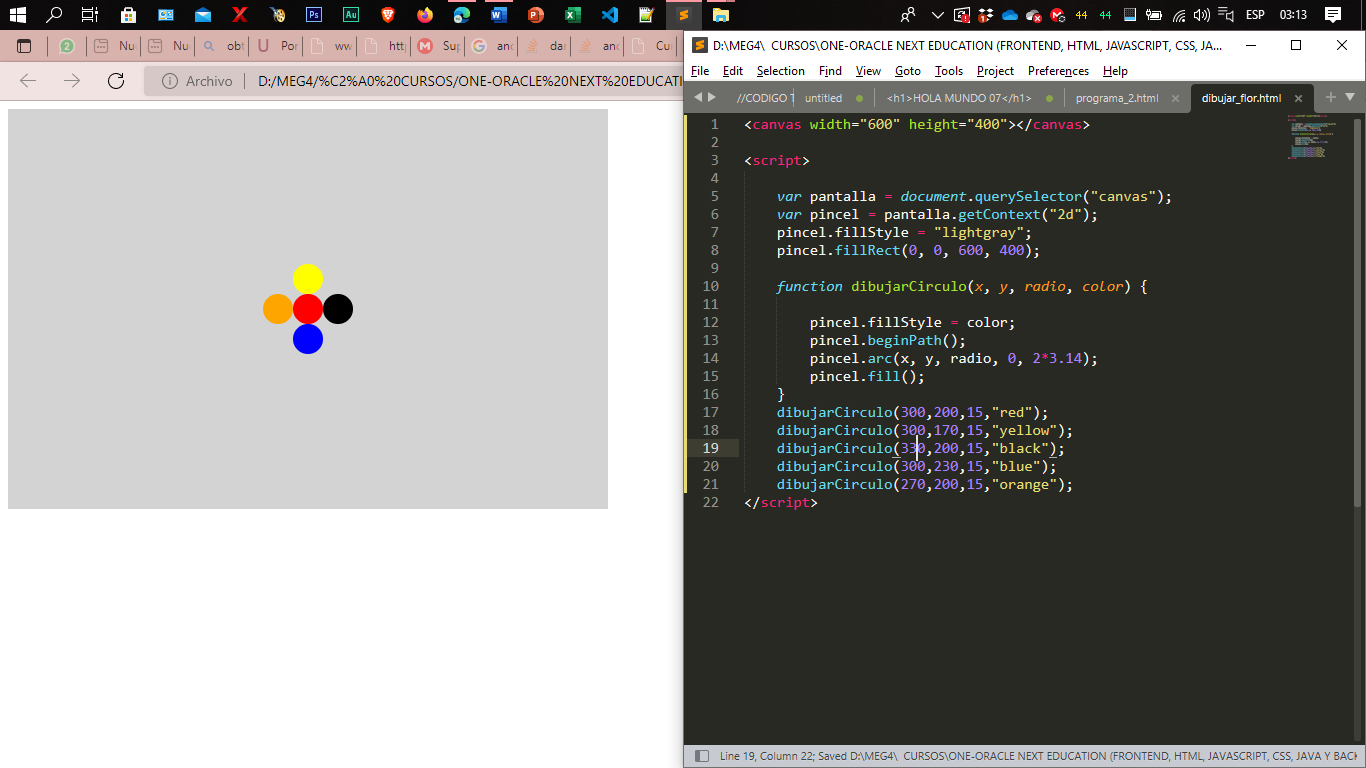
Task: Open Notepad++ from the taskbar
Action: point(646,15)
